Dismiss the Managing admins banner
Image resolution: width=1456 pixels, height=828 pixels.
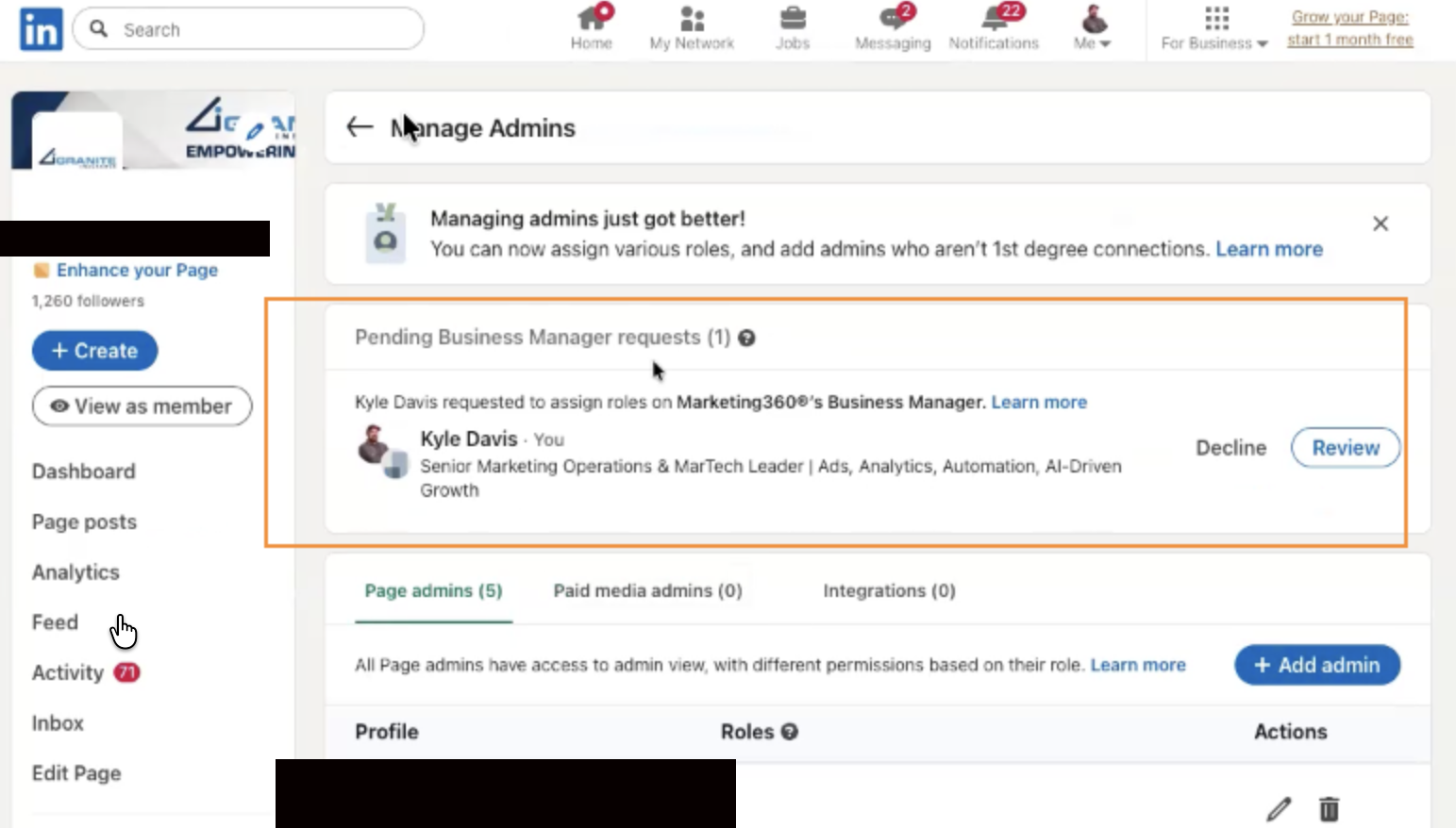(x=1381, y=224)
